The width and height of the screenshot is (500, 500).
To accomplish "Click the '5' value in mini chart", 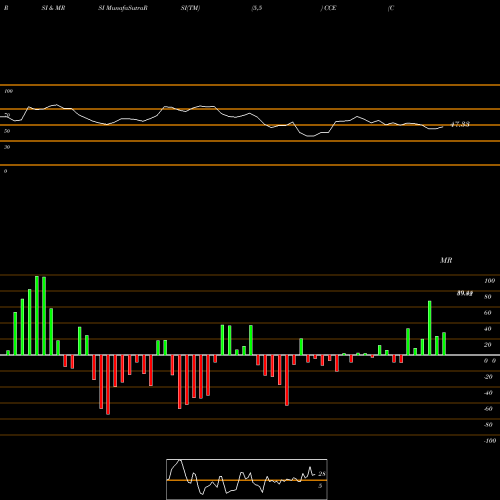I will (x=320, y=486).
